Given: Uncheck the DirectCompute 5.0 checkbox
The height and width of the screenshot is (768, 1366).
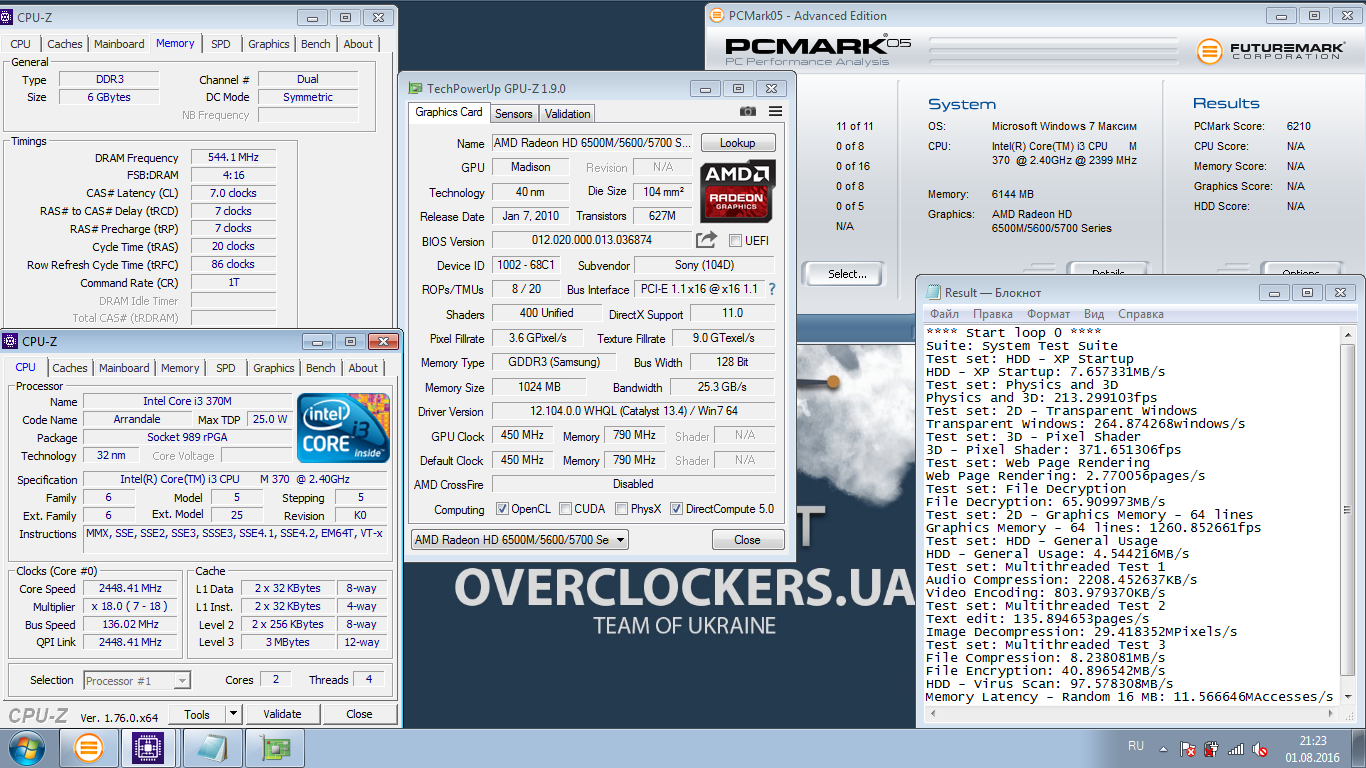Looking at the screenshot, I should 677,509.
